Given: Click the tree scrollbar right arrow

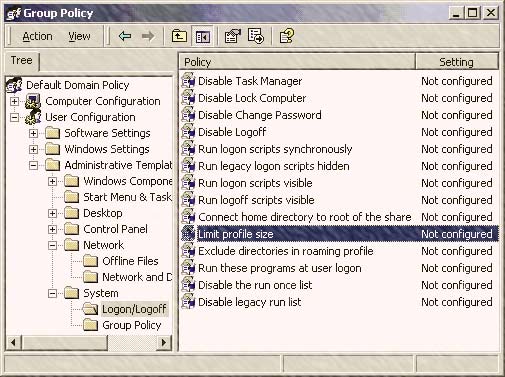Looking at the screenshot, I should click(164, 342).
